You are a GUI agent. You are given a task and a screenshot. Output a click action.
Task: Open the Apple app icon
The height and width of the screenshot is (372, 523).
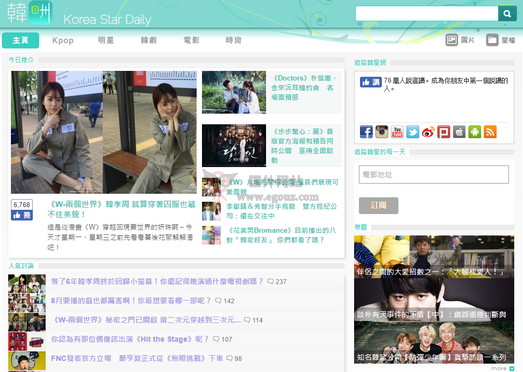click(459, 132)
